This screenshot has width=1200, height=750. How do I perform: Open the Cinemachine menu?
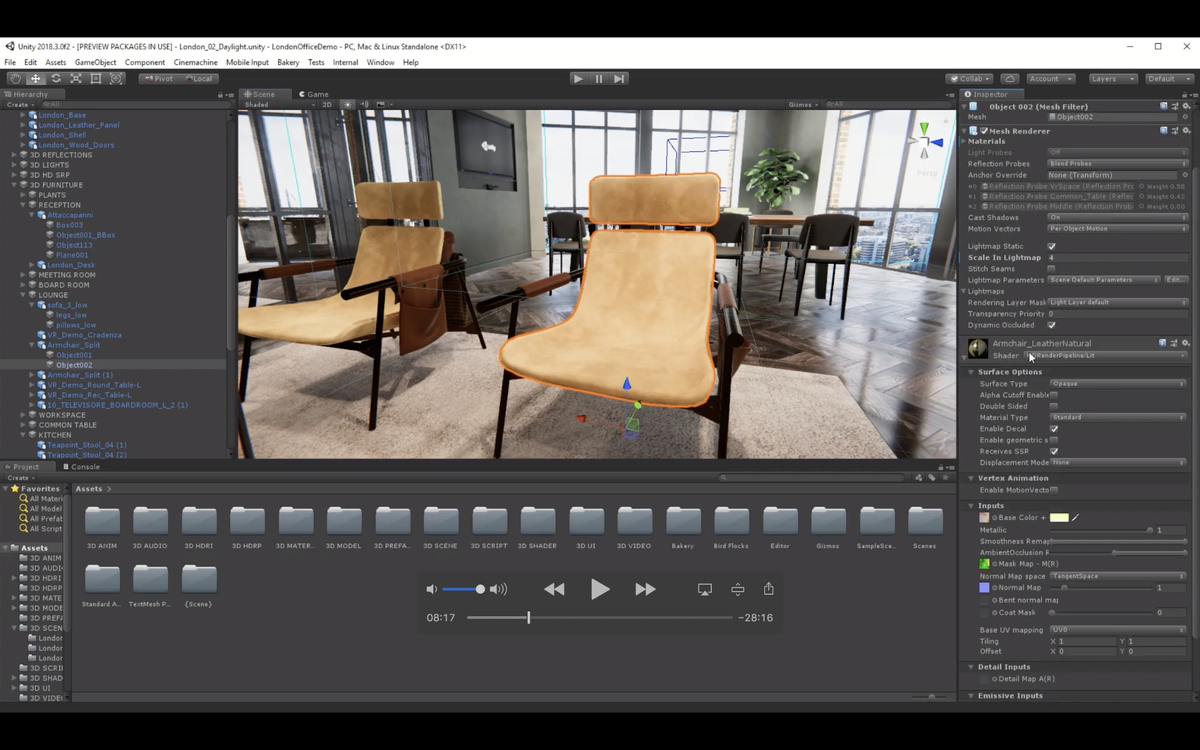pos(196,62)
